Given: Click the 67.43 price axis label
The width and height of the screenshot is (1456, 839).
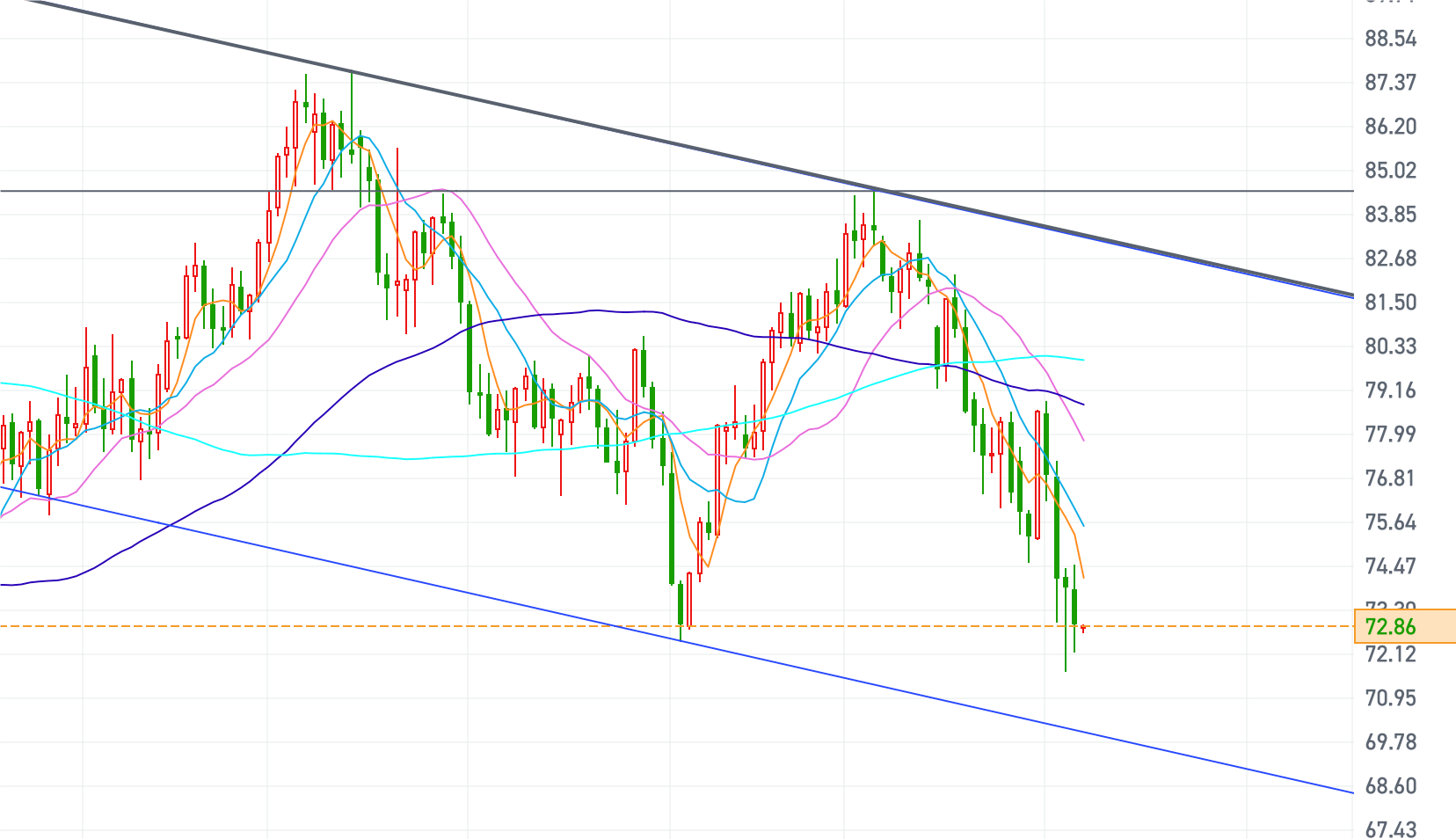Looking at the screenshot, I should (1391, 828).
